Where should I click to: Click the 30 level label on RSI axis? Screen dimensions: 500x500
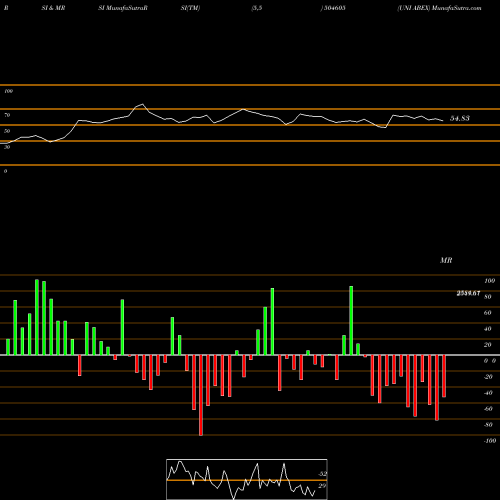tap(7, 147)
